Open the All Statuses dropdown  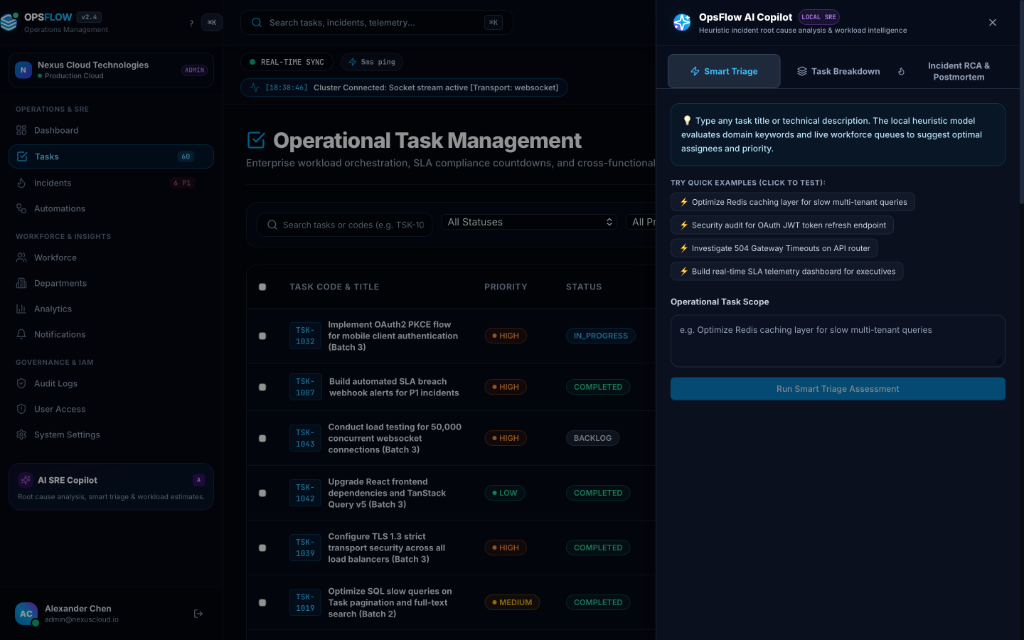[x=529, y=222]
